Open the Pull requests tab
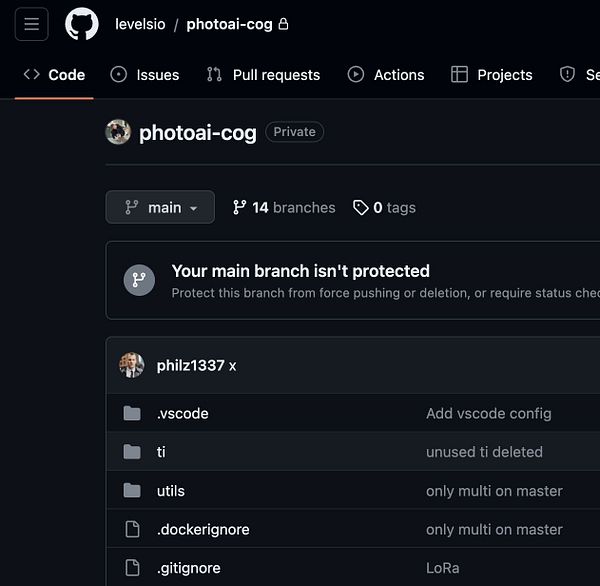Screen dimensions: 600x586 [x=263, y=75]
